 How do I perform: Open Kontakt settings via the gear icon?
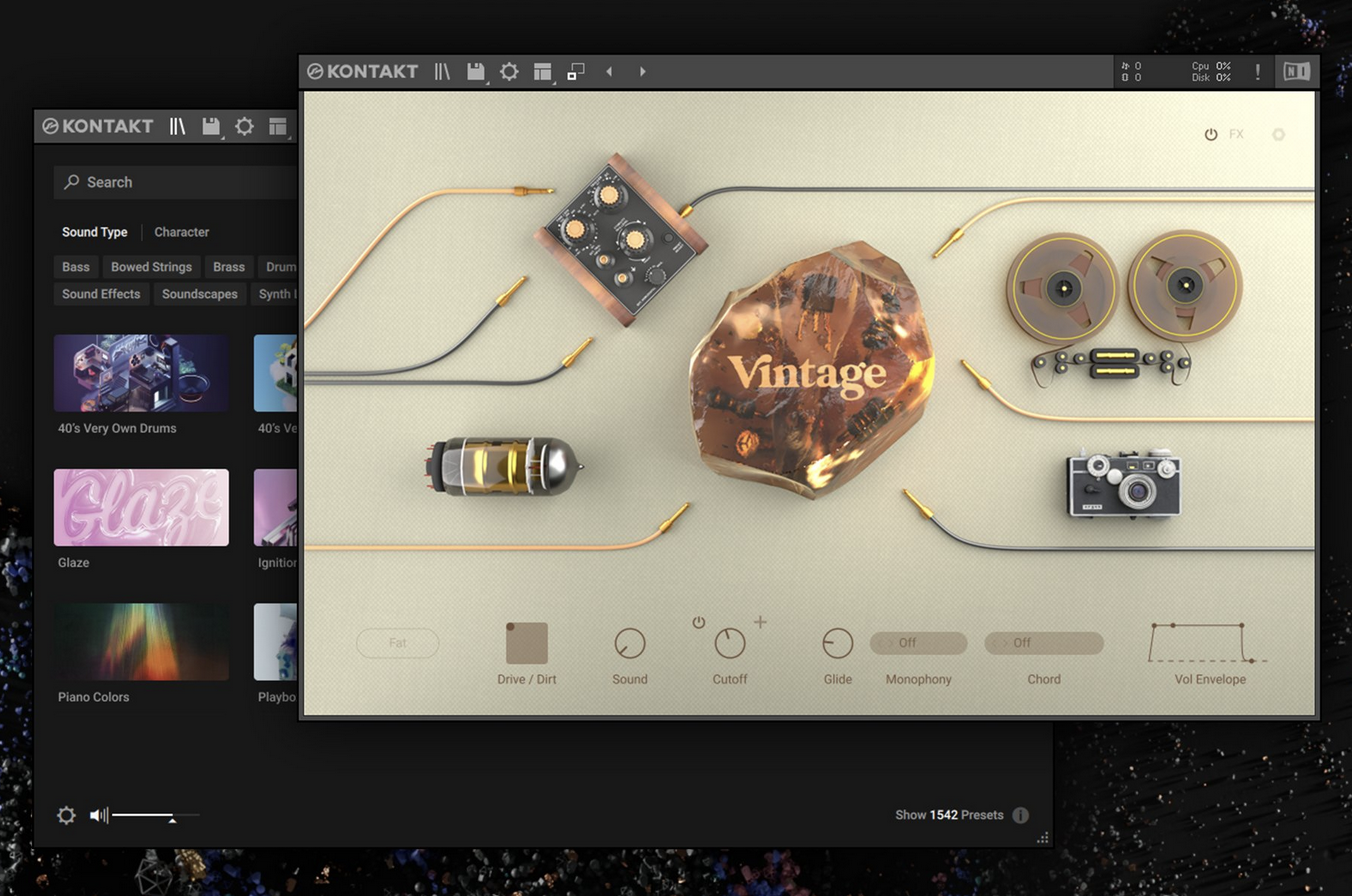pyautogui.click(x=509, y=71)
